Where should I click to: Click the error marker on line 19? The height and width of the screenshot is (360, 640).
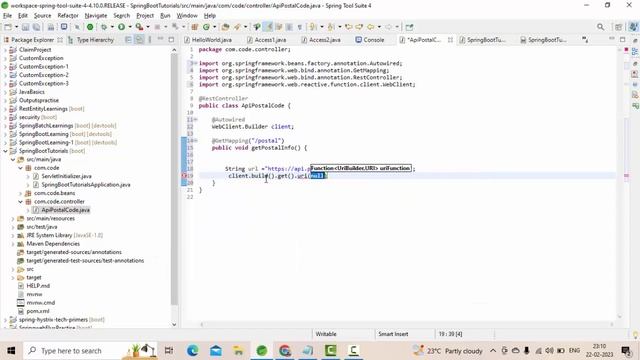(184, 176)
